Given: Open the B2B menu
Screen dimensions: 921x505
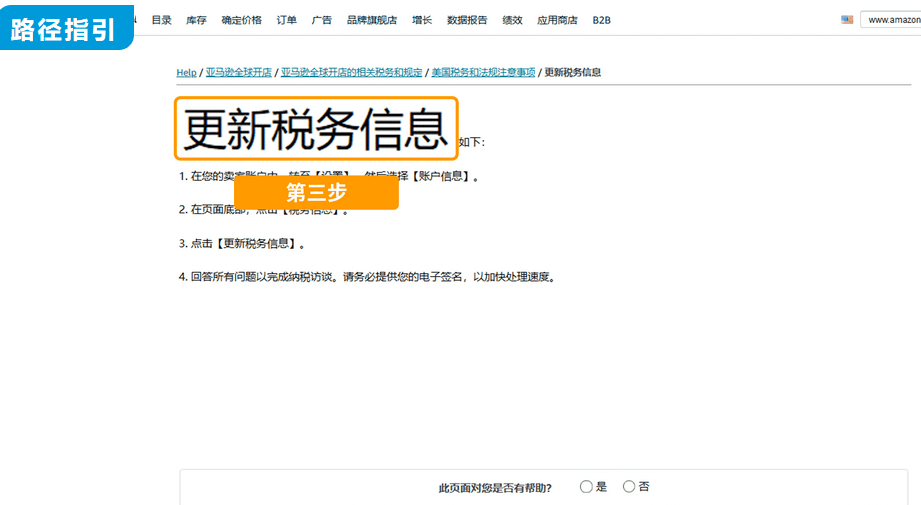Looking at the screenshot, I should (x=601, y=20).
